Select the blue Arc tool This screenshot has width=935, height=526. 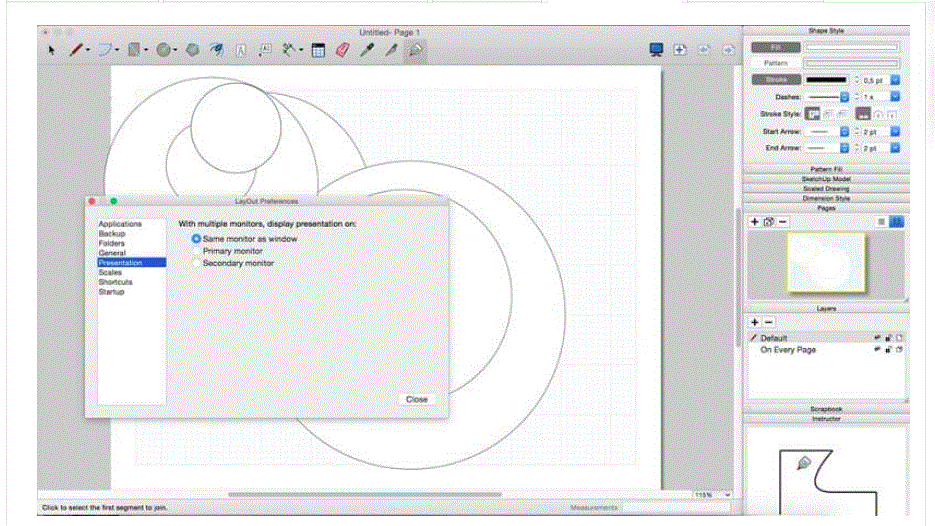105,50
